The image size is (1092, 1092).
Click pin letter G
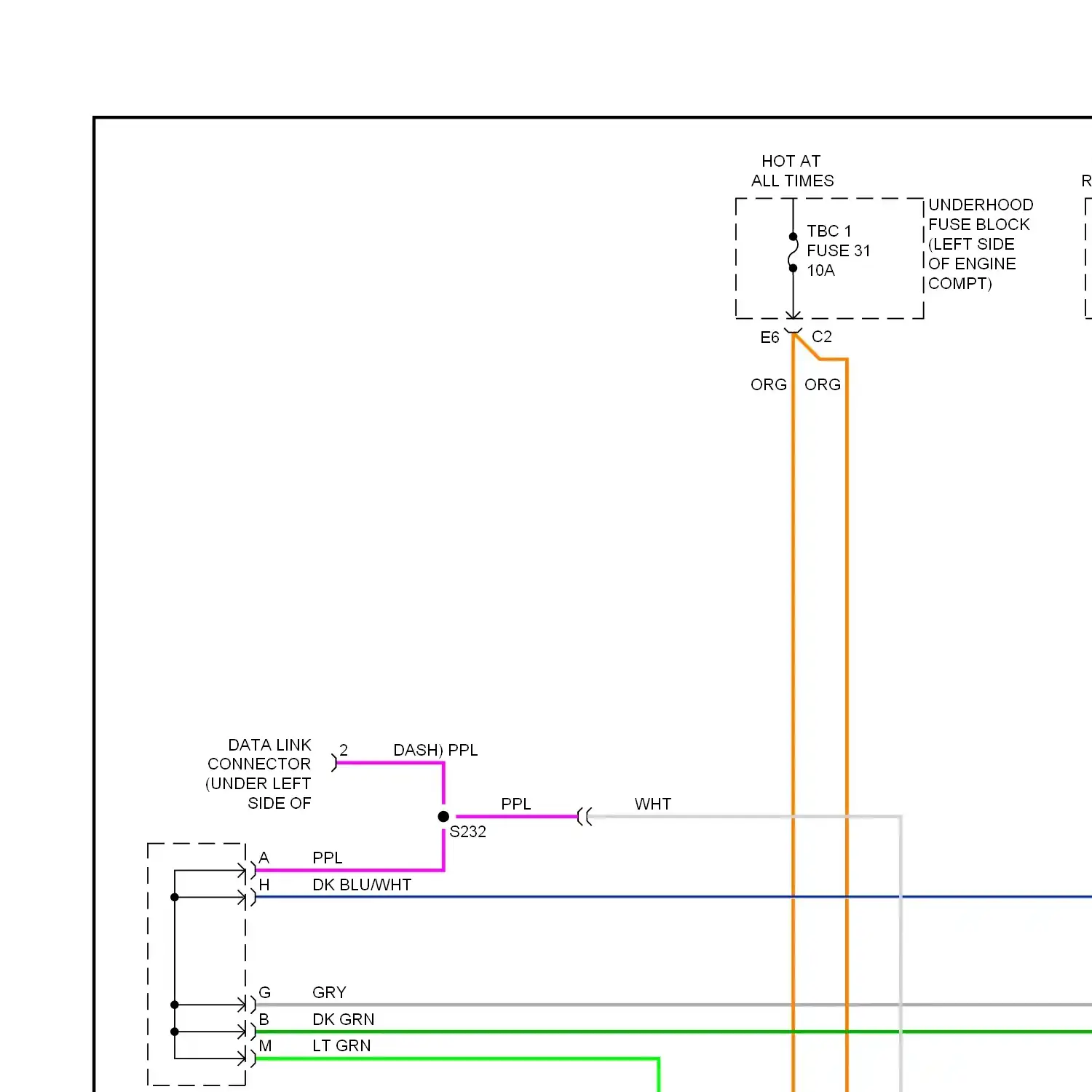(265, 993)
